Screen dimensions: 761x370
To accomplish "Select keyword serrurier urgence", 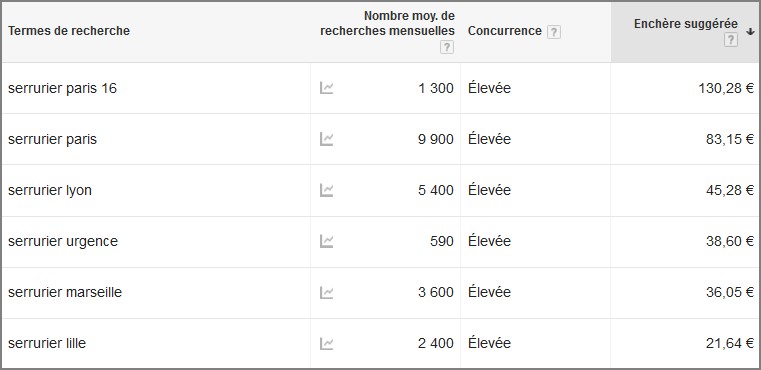I will 63,241.
